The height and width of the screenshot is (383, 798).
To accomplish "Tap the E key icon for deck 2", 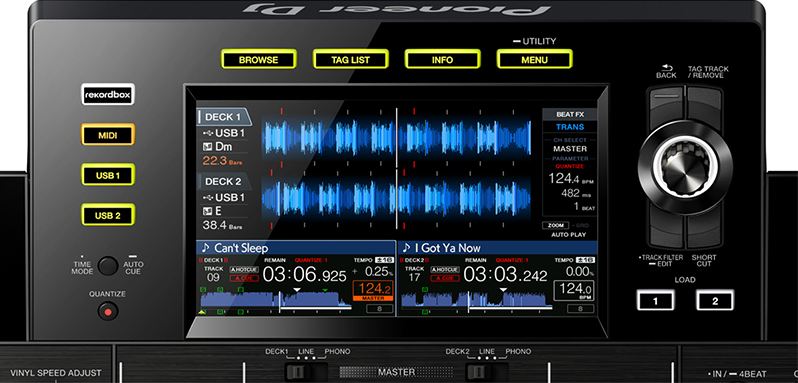I will point(207,211).
